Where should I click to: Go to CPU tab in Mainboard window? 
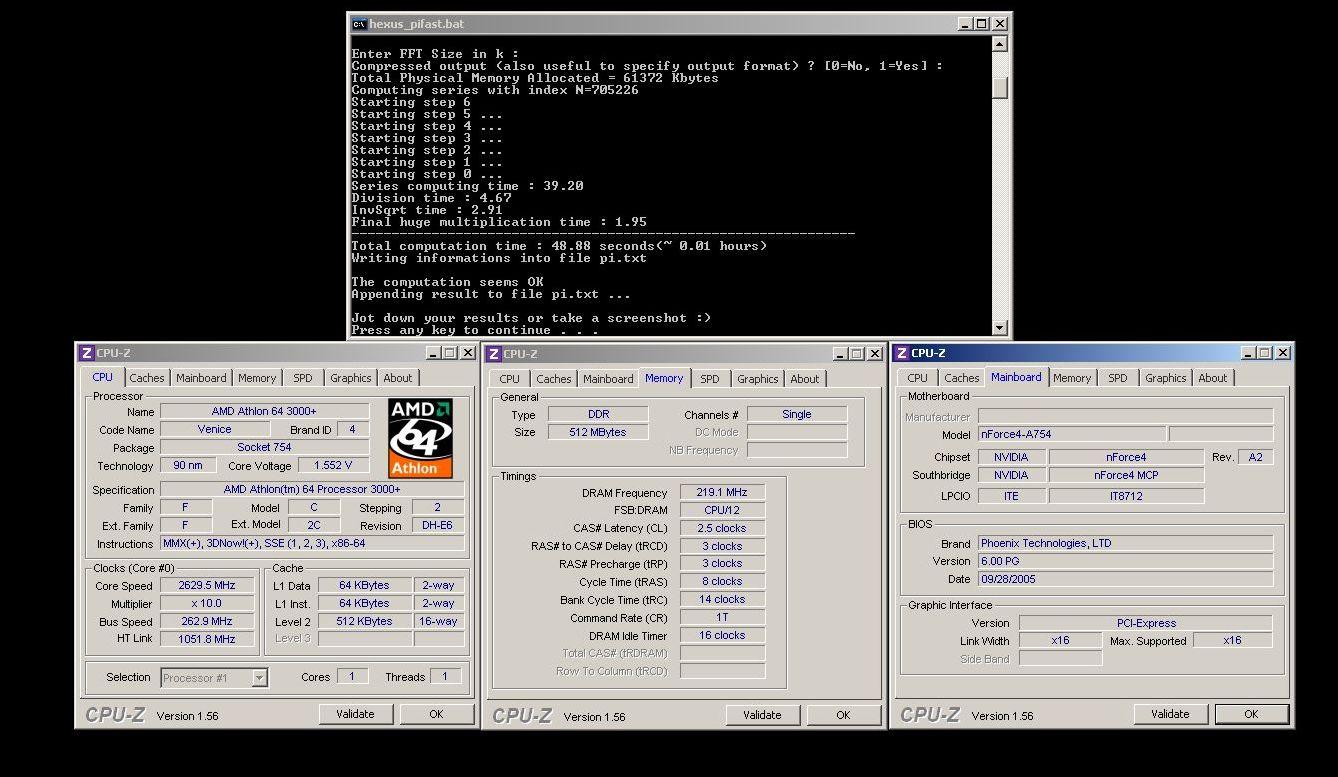click(918, 378)
